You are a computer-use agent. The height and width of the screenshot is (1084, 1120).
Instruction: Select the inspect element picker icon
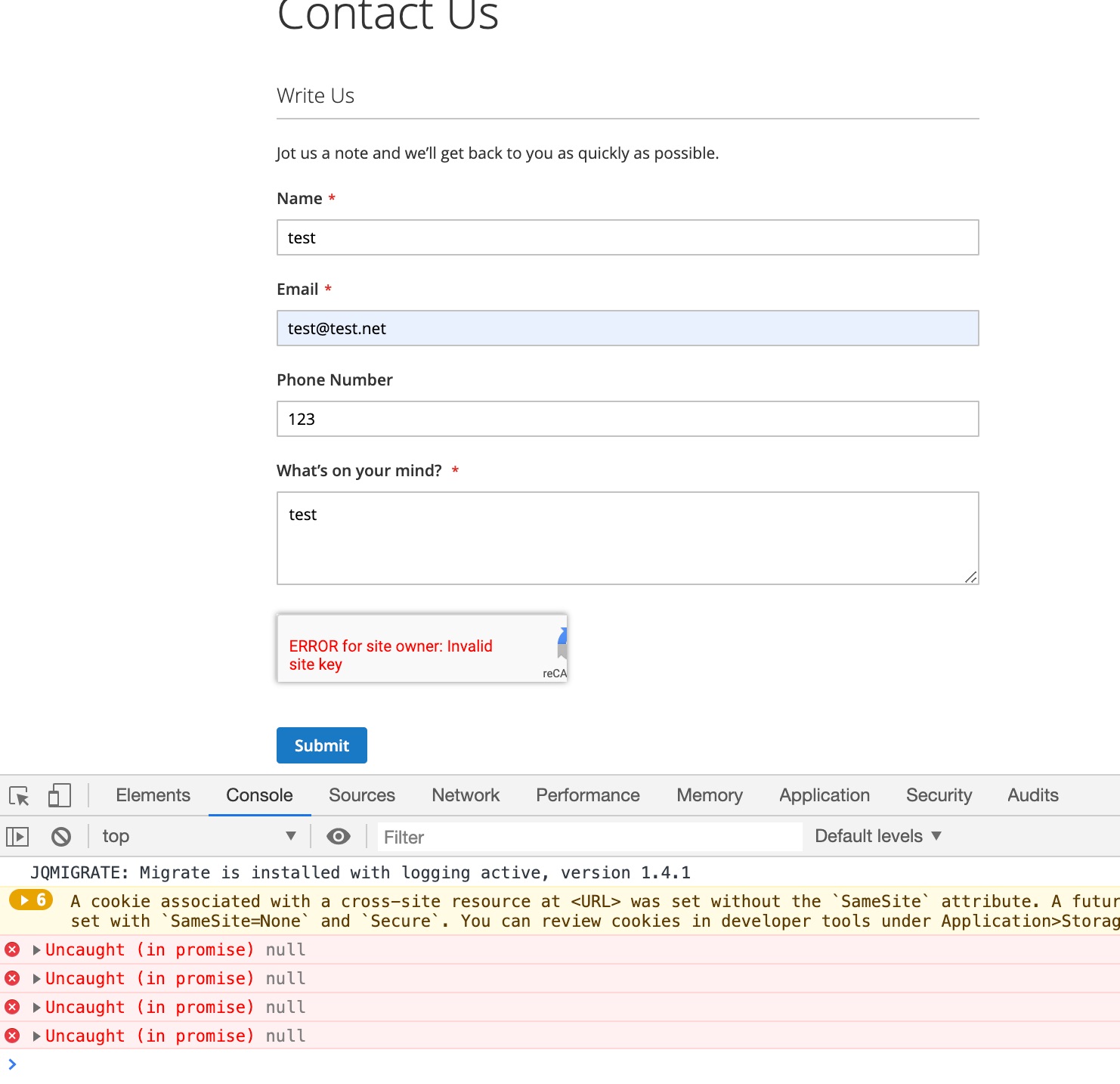point(19,795)
